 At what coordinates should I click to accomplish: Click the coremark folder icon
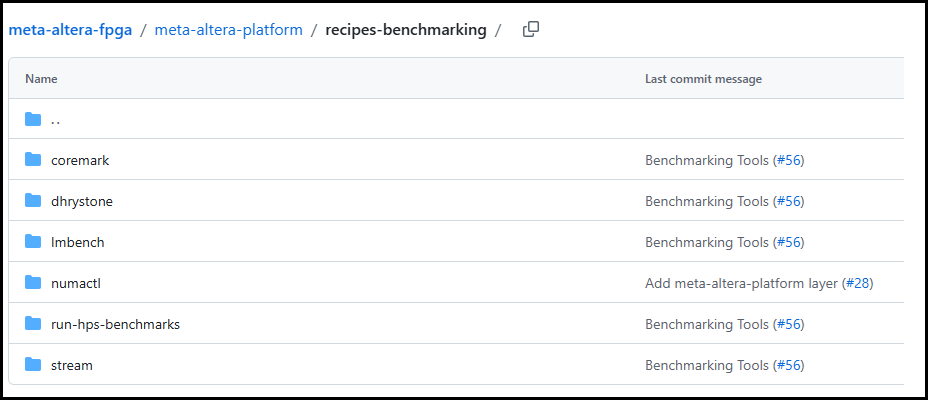[x=33, y=160]
